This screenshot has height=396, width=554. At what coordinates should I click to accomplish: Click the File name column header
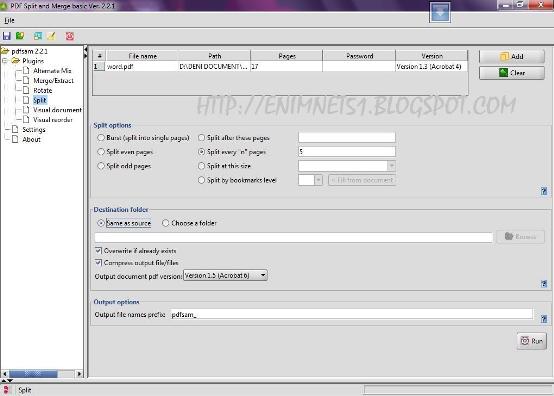coord(142,56)
